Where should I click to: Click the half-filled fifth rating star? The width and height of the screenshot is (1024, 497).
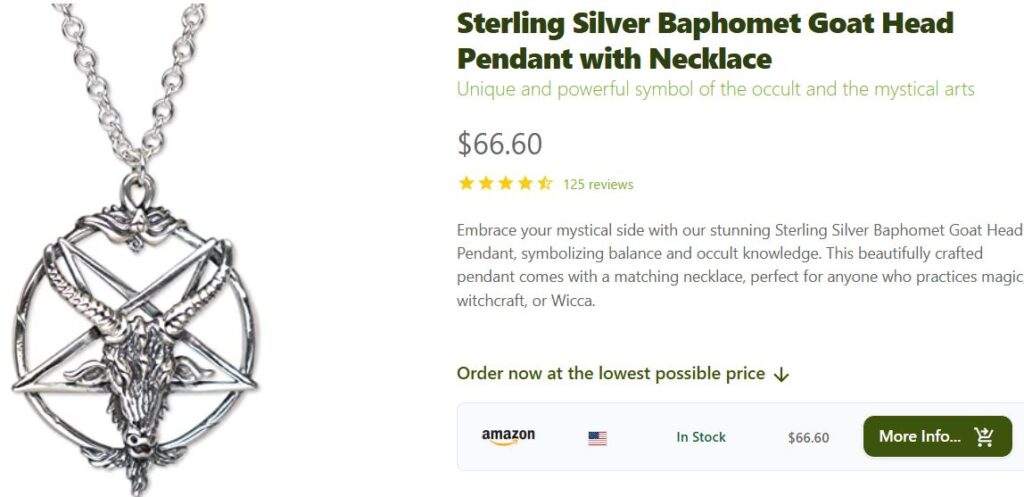tap(545, 183)
